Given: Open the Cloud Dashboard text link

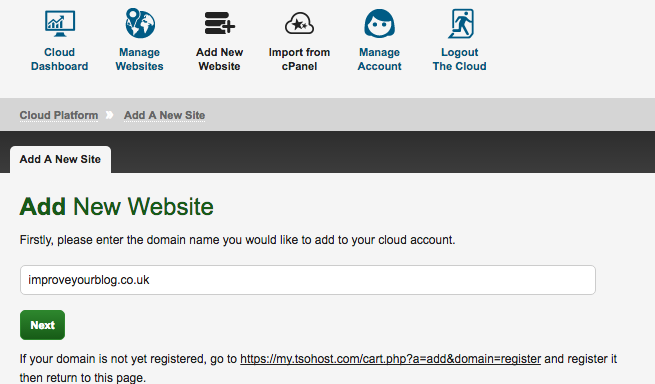Looking at the screenshot, I should pos(59,59).
